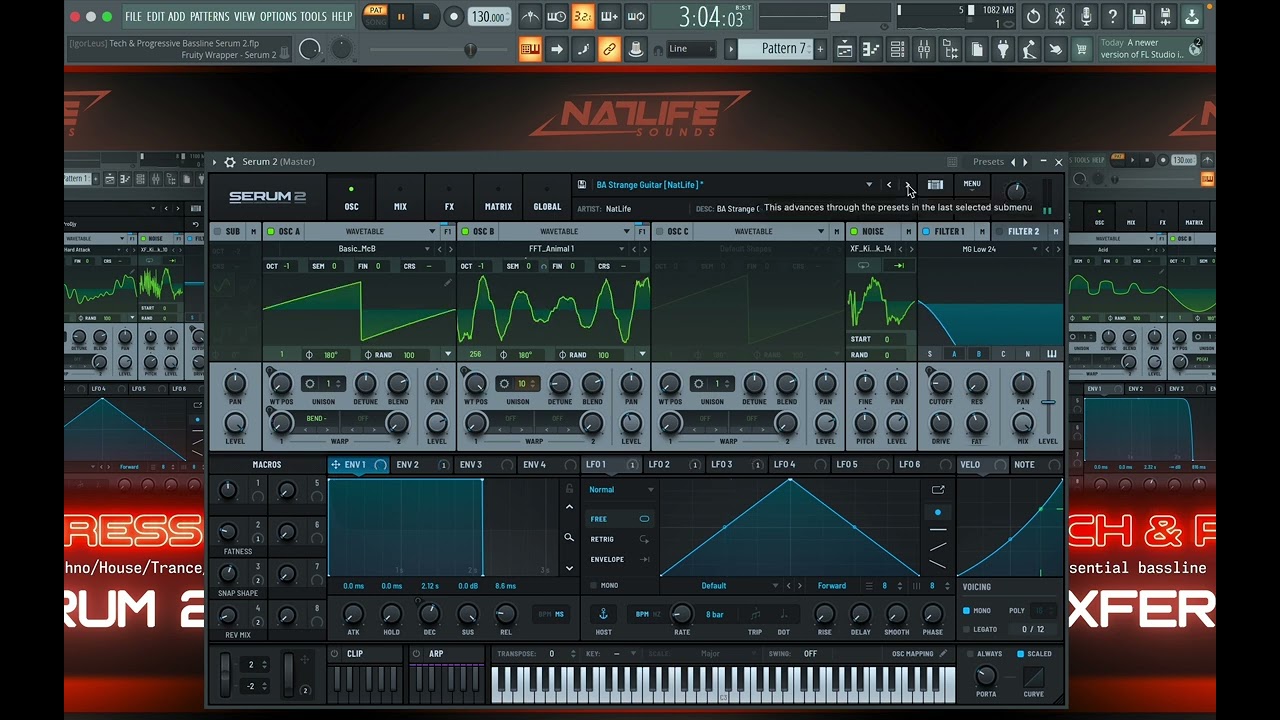1280x720 pixels.
Task: Click the shopping cart icon in toolbar
Action: point(1081,49)
